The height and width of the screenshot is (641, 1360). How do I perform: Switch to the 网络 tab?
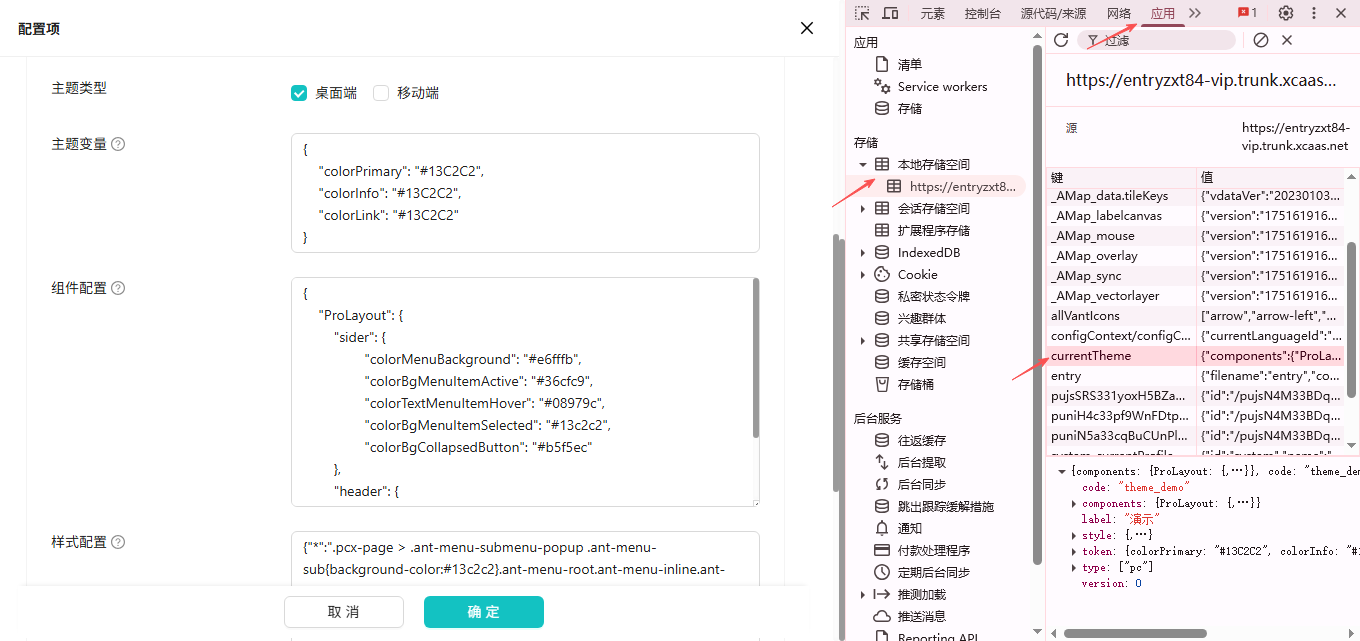point(1119,13)
